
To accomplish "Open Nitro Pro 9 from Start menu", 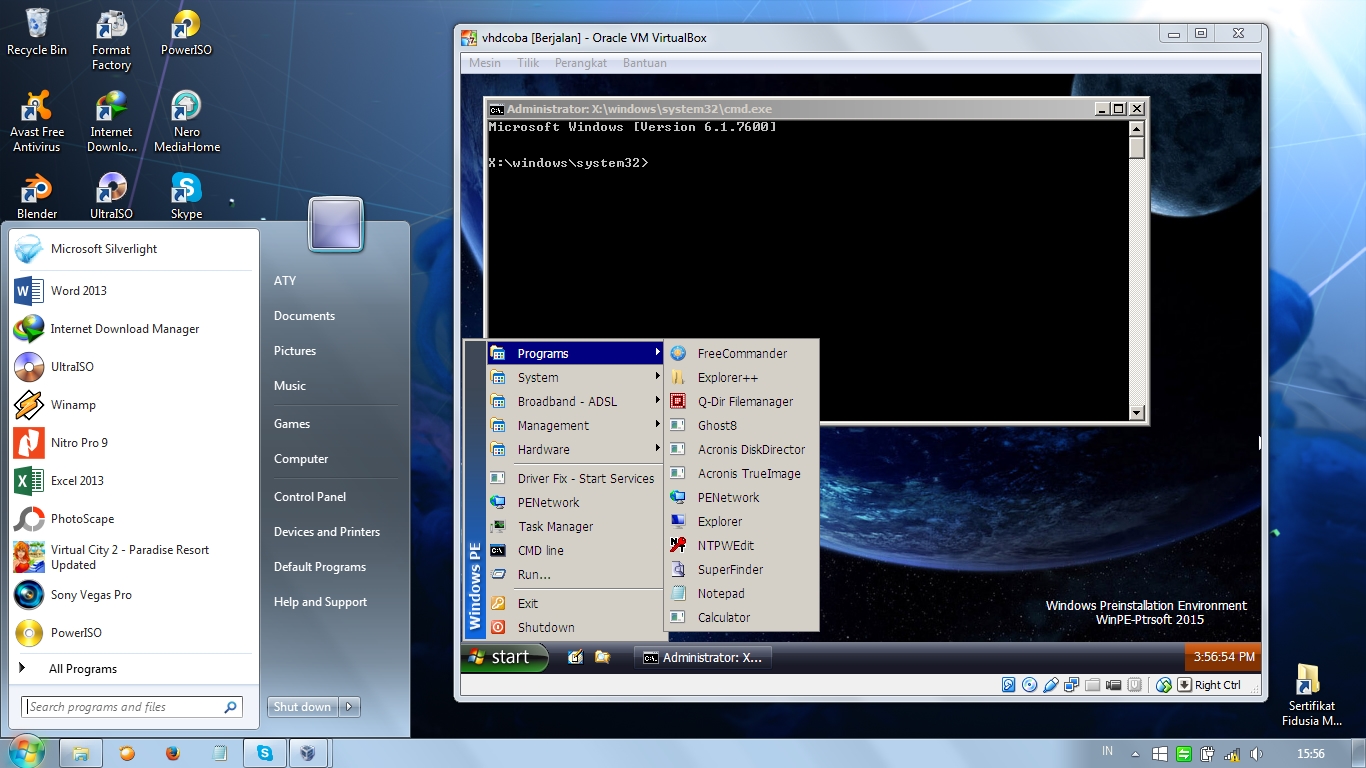I will (133, 443).
